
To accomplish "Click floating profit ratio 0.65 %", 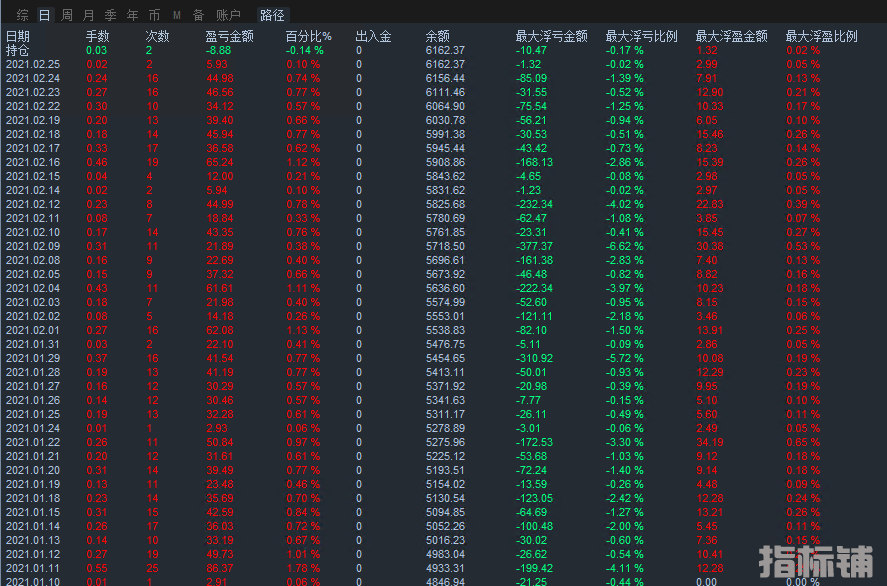I will 803,442.
